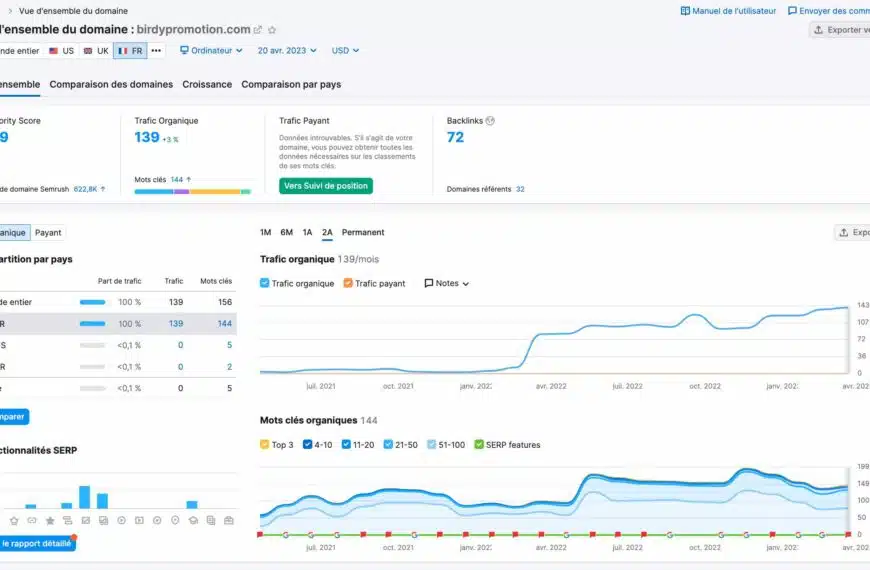The height and width of the screenshot is (570, 870).
Task: Click the France flag FR database button
Action: tap(130, 50)
